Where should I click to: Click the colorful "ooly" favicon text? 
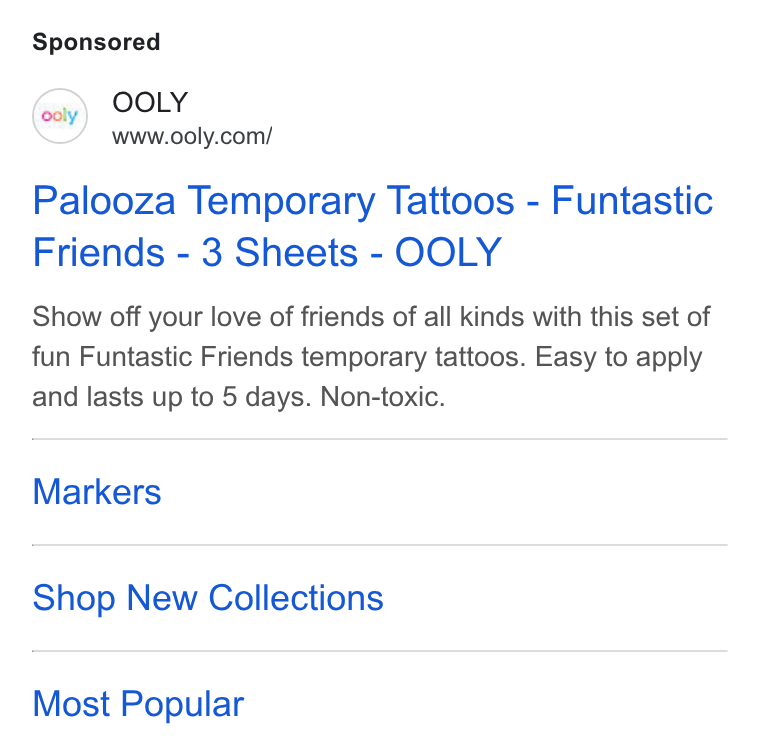60,116
